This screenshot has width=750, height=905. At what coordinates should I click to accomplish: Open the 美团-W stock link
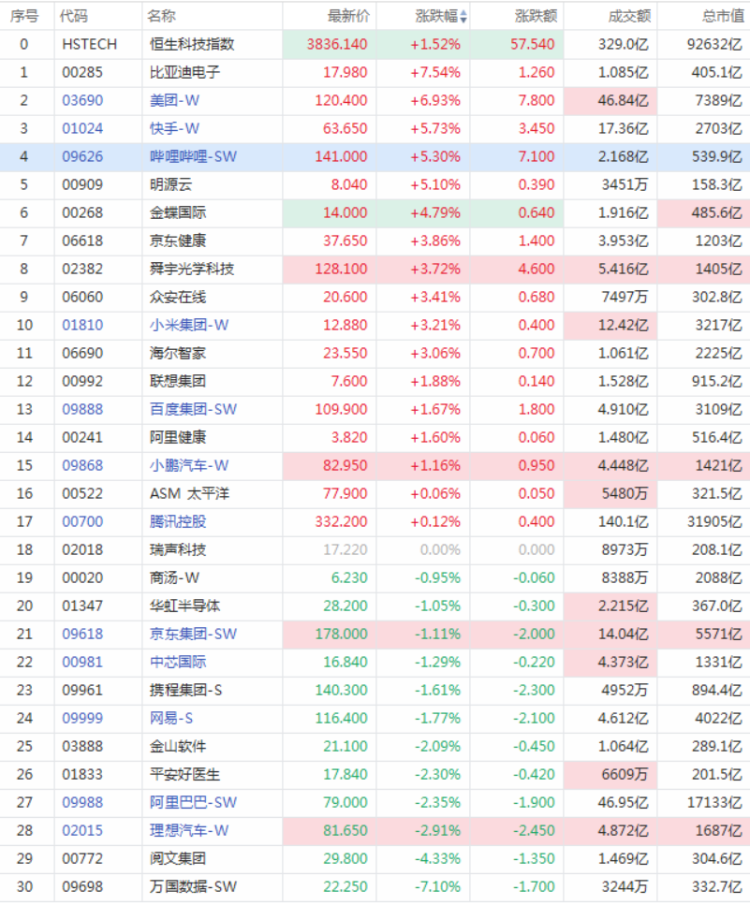(175, 100)
